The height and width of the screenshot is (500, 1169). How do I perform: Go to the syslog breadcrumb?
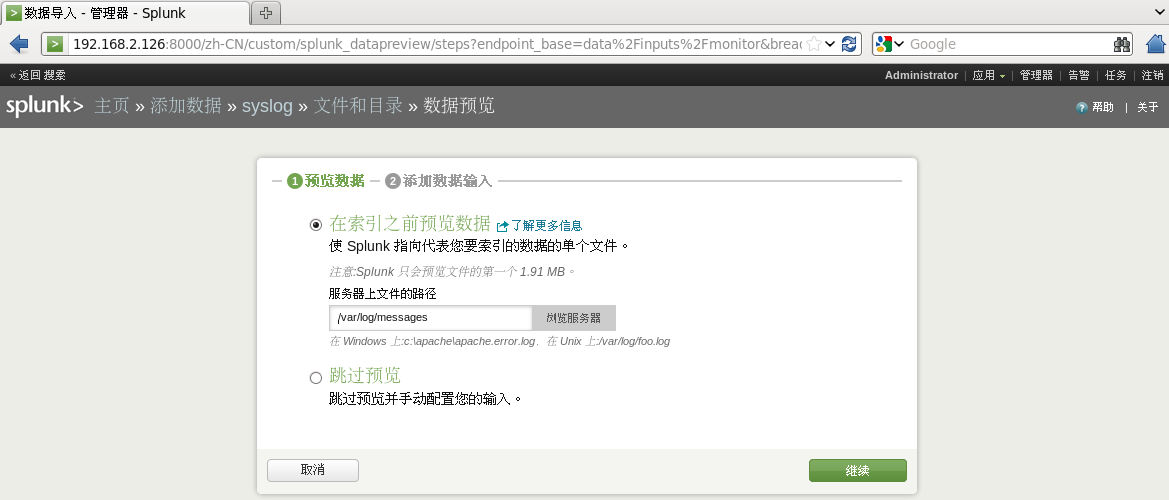[267, 106]
